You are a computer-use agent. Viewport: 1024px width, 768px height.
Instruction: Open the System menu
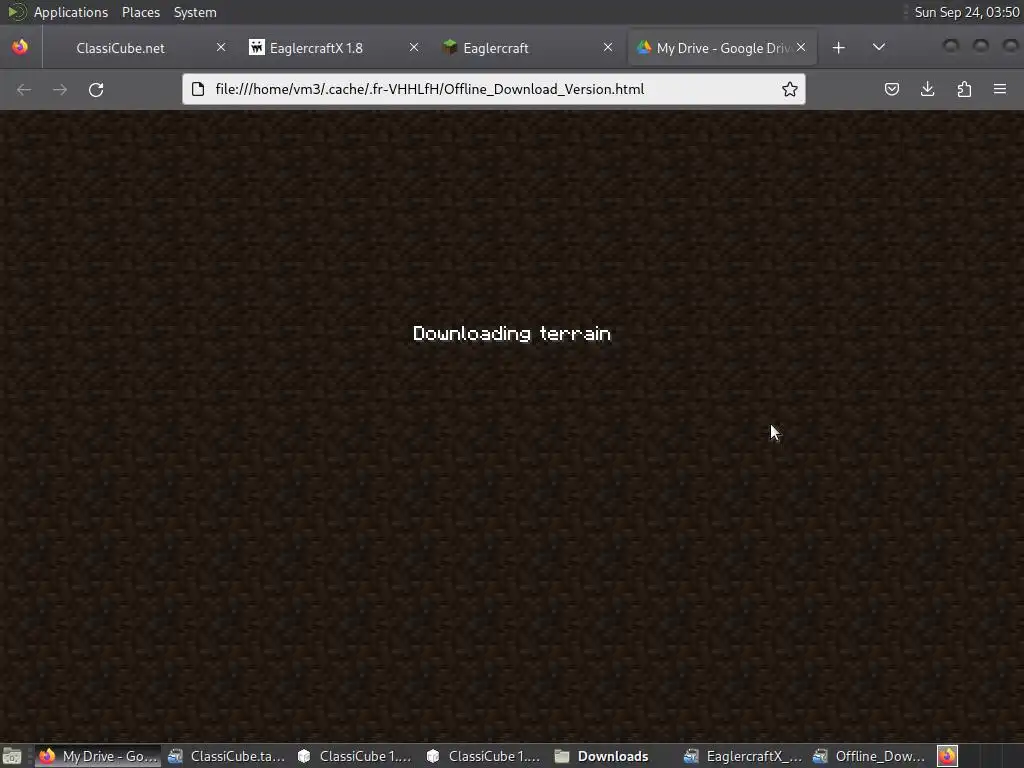coord(195,12)
